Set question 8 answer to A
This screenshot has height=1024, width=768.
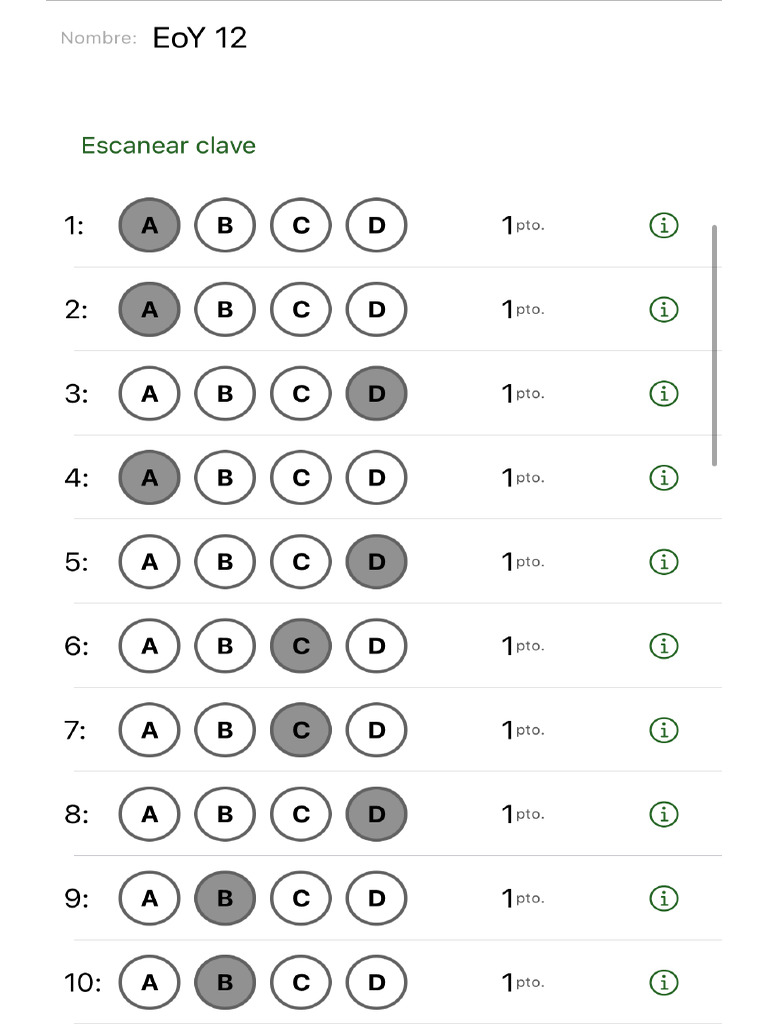149,814
